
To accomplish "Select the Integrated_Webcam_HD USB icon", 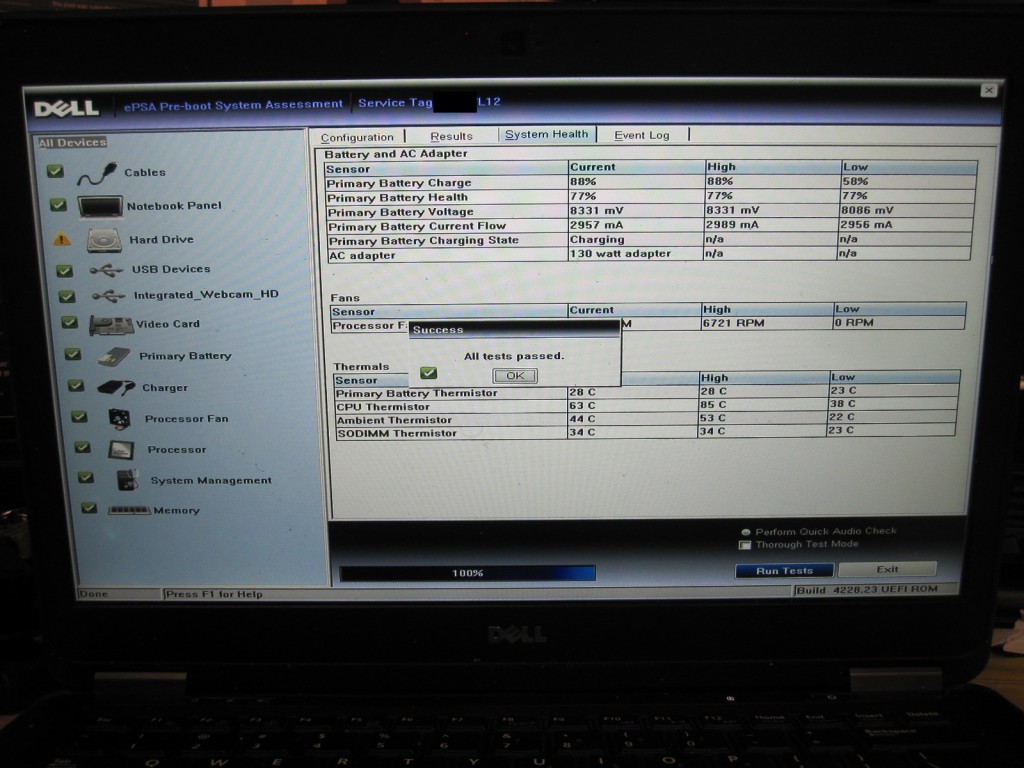I will pos(108,296).
